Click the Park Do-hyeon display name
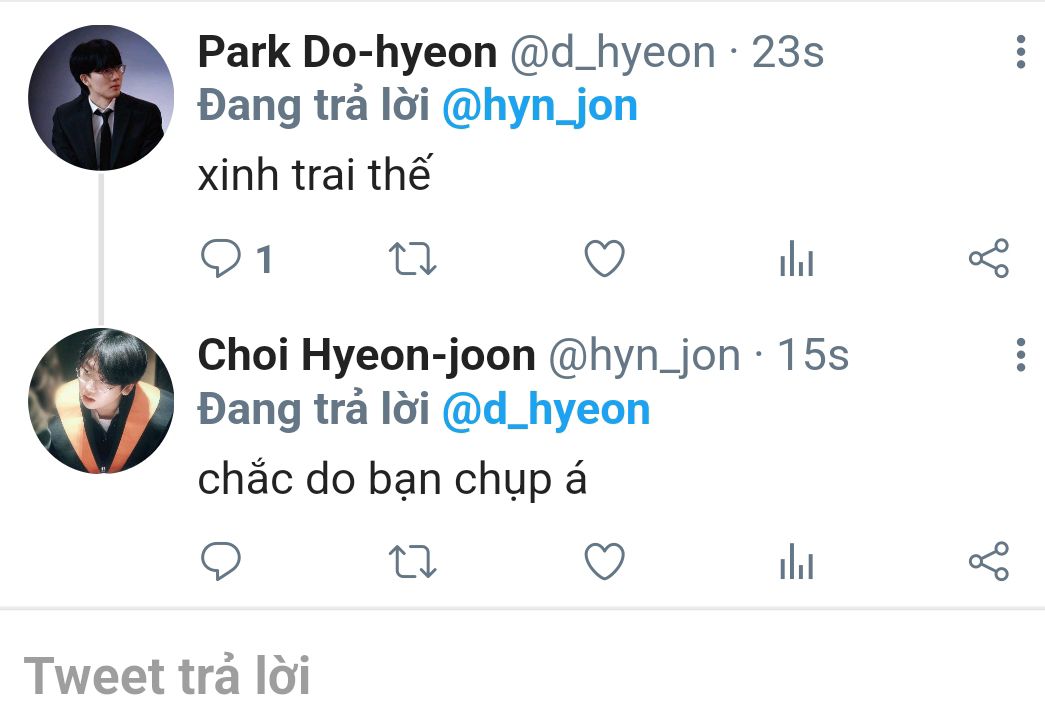This screenshot has height=726, width=1045. pyautogui.click(x=347, y=52)
